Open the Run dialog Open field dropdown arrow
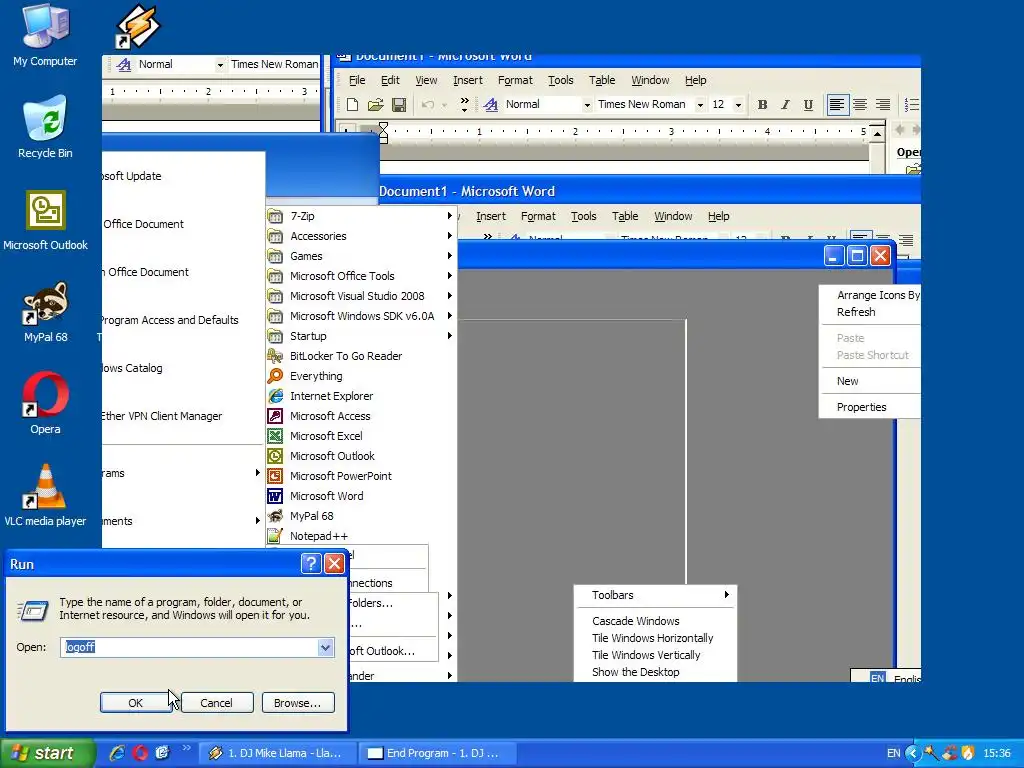 325,647
